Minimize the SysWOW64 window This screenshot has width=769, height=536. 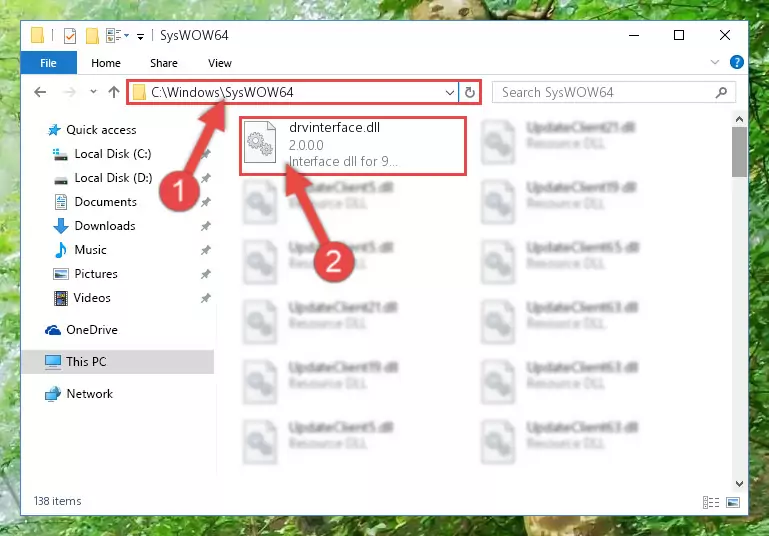(x=634, y=35)
